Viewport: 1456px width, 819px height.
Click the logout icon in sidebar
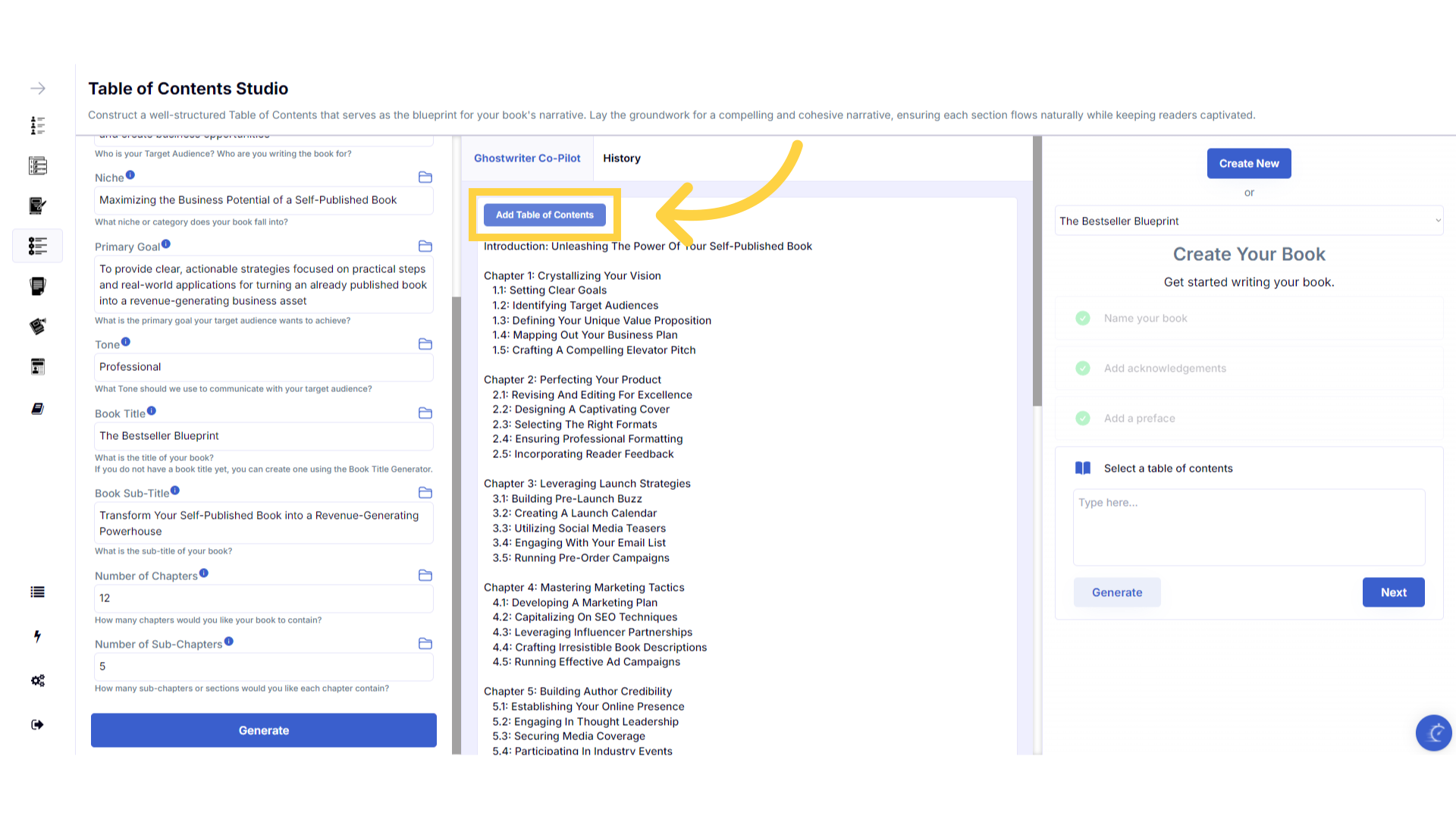tap(37, 725)
